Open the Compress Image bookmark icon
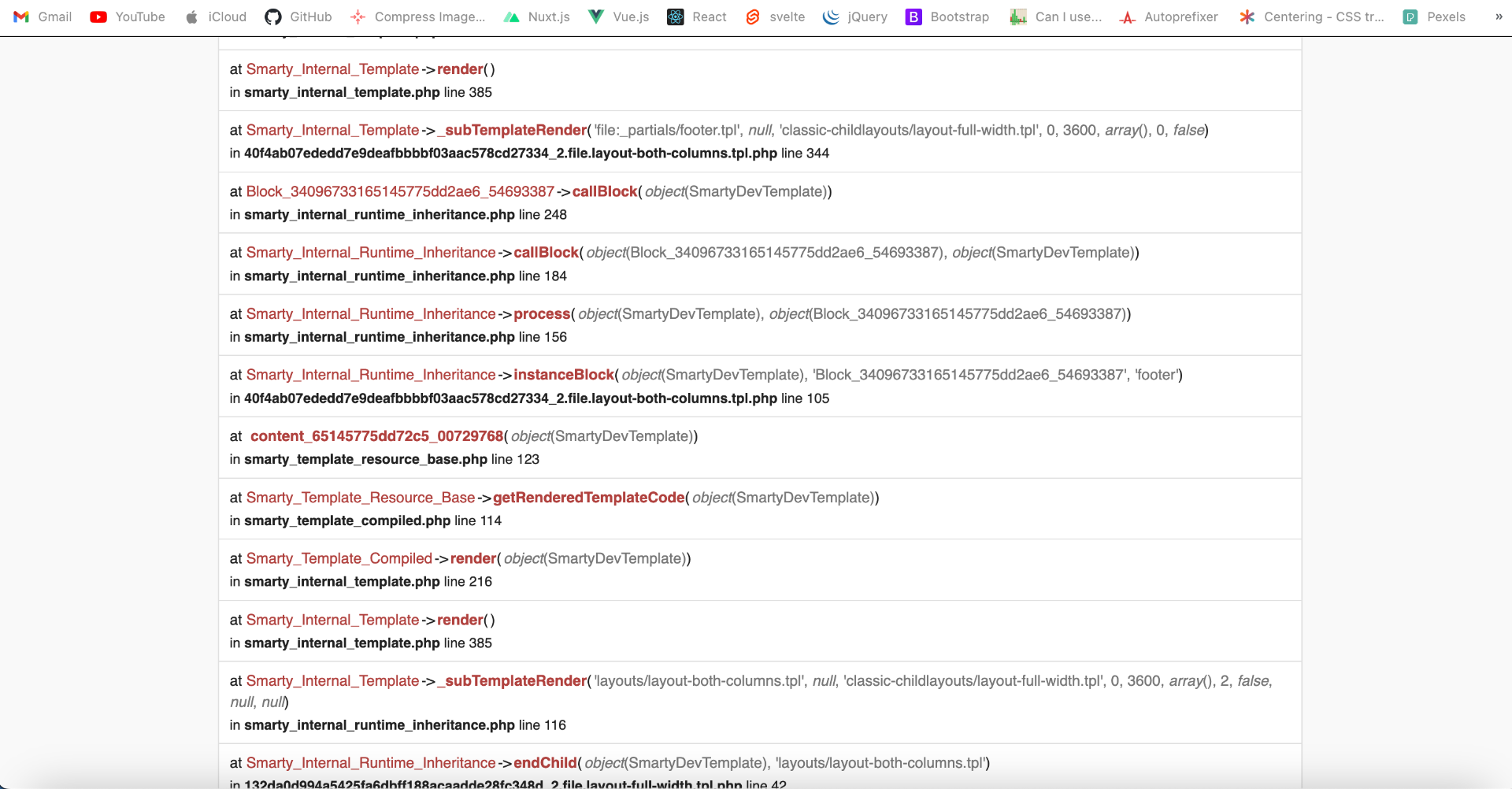1512x789 pixels. (x=358, y=17)
